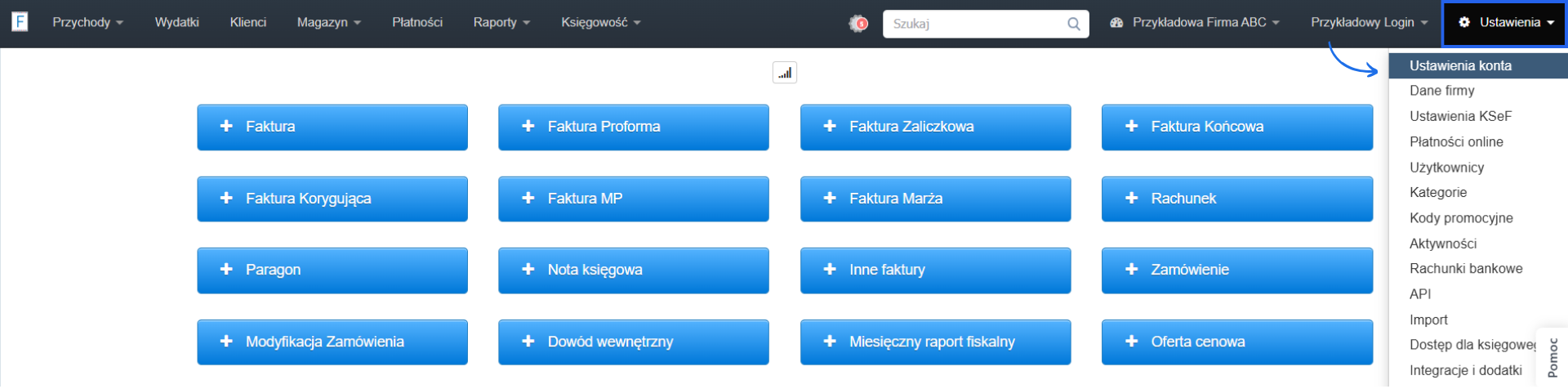Open the Przychody dropdown menu
The height and width of the screenshot is (389, 1568).
click(x=87, y=22)
